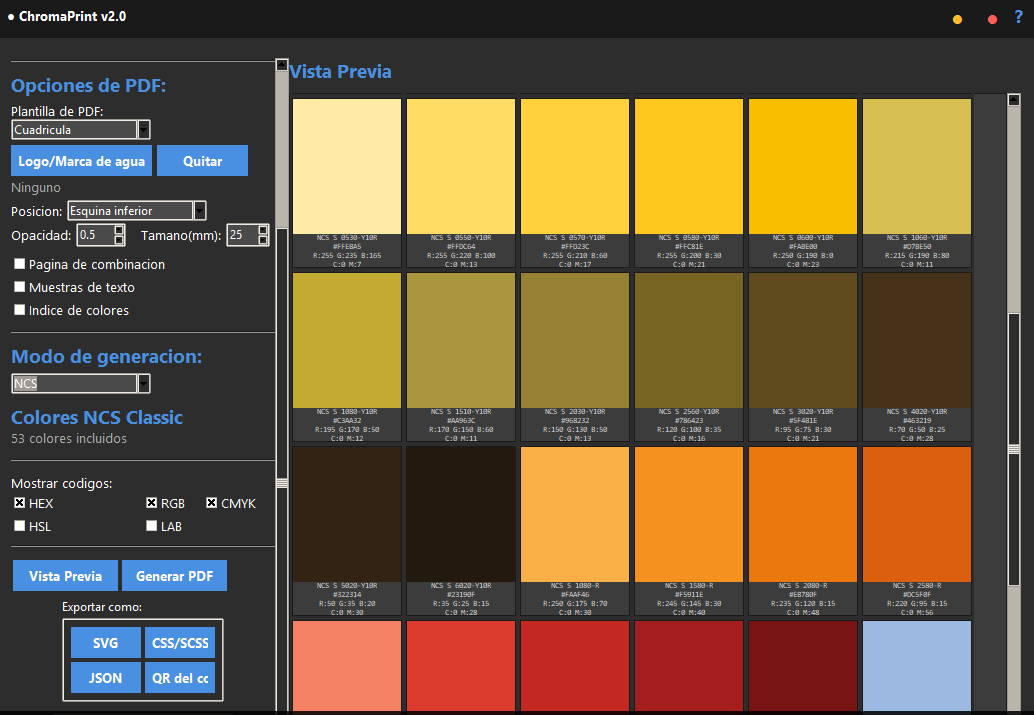Click the Logo/Marca de agua button
This screenshot has width=1034, height=715.
pos(82,161)
